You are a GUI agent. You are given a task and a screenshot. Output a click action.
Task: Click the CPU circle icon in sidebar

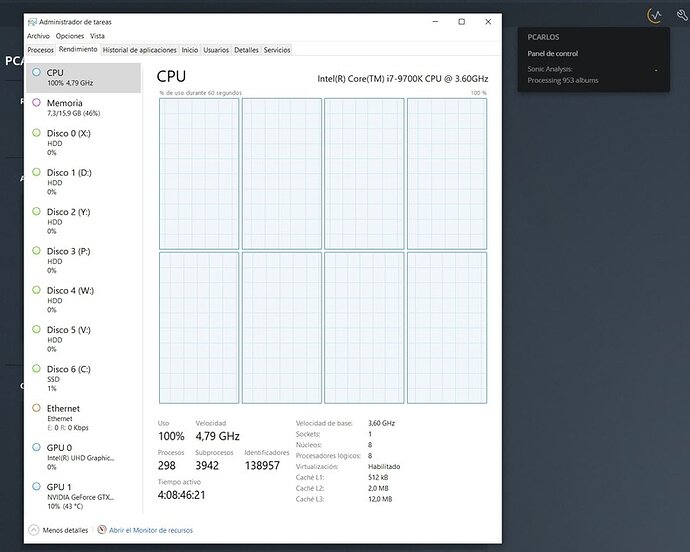pos(37,72)
